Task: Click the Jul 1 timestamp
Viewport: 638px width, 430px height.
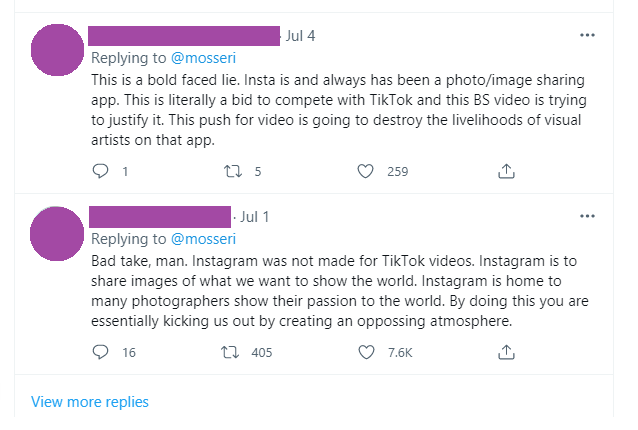Action: pyautogui.click(x=254, y=217)
